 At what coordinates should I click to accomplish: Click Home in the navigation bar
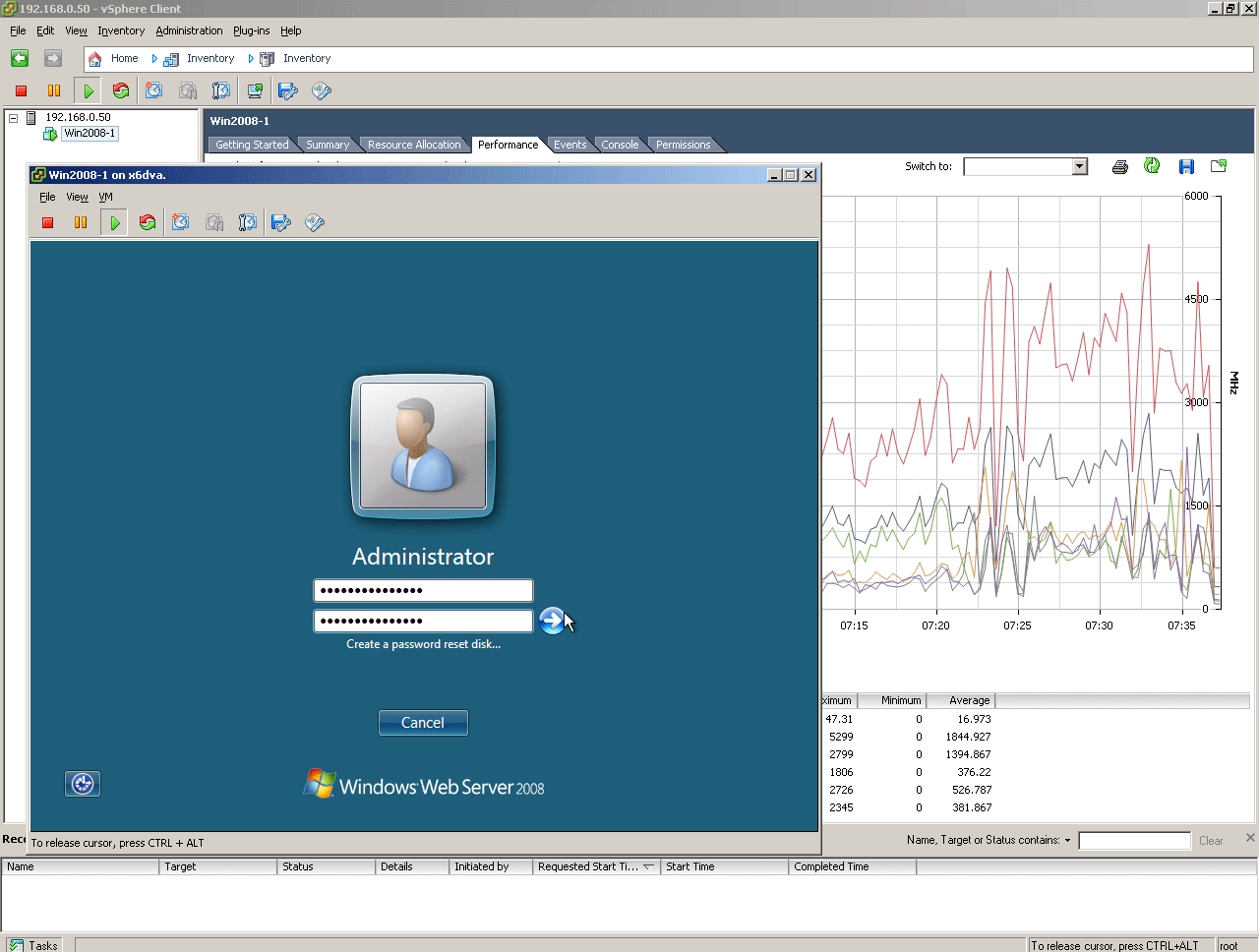pos(124,58)
